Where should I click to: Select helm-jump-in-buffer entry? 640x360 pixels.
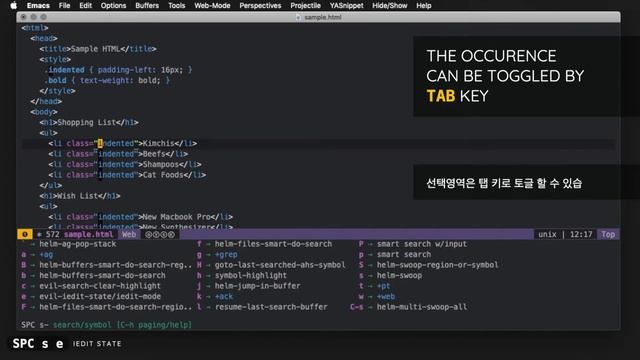(258, 286)
